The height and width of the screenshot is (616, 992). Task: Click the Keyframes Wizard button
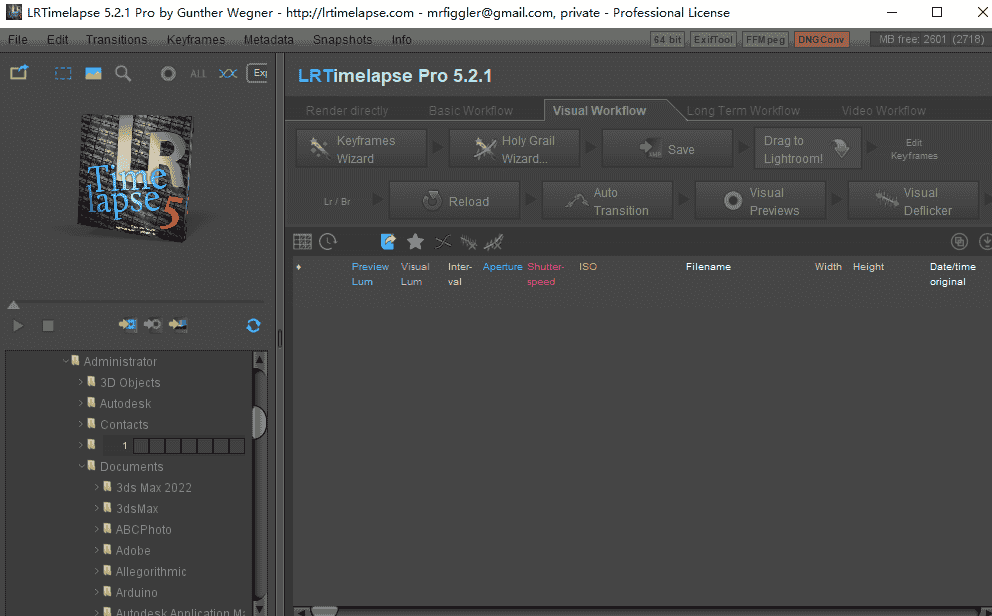pyautogui.click(x=361, y=150)
